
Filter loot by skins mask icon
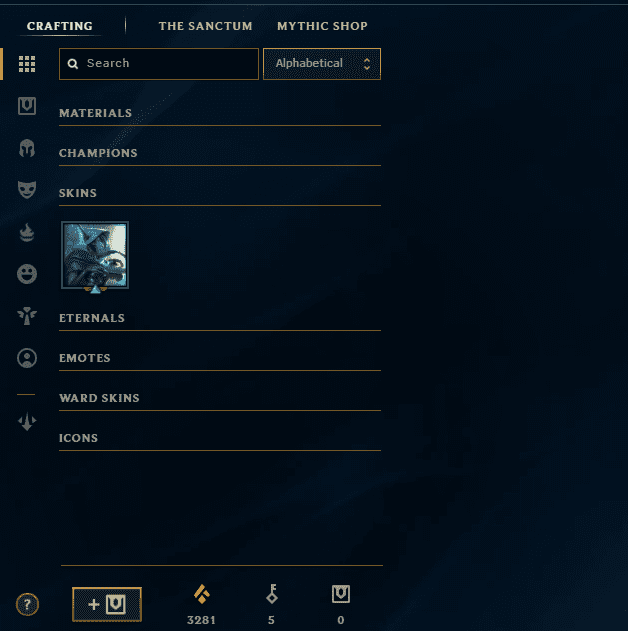click(x=27, y=190)
